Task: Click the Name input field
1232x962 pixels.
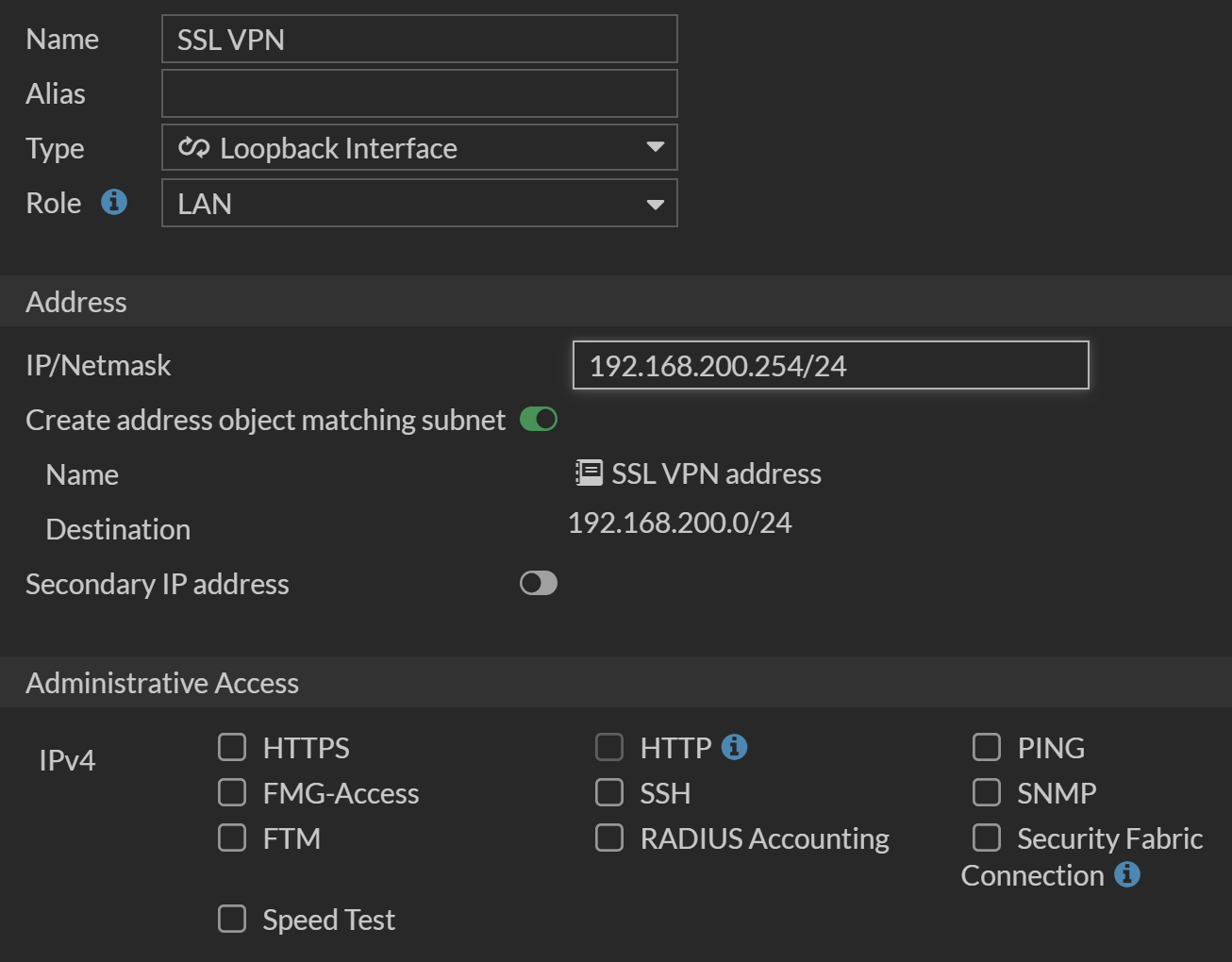Action: tap(419, 39)
